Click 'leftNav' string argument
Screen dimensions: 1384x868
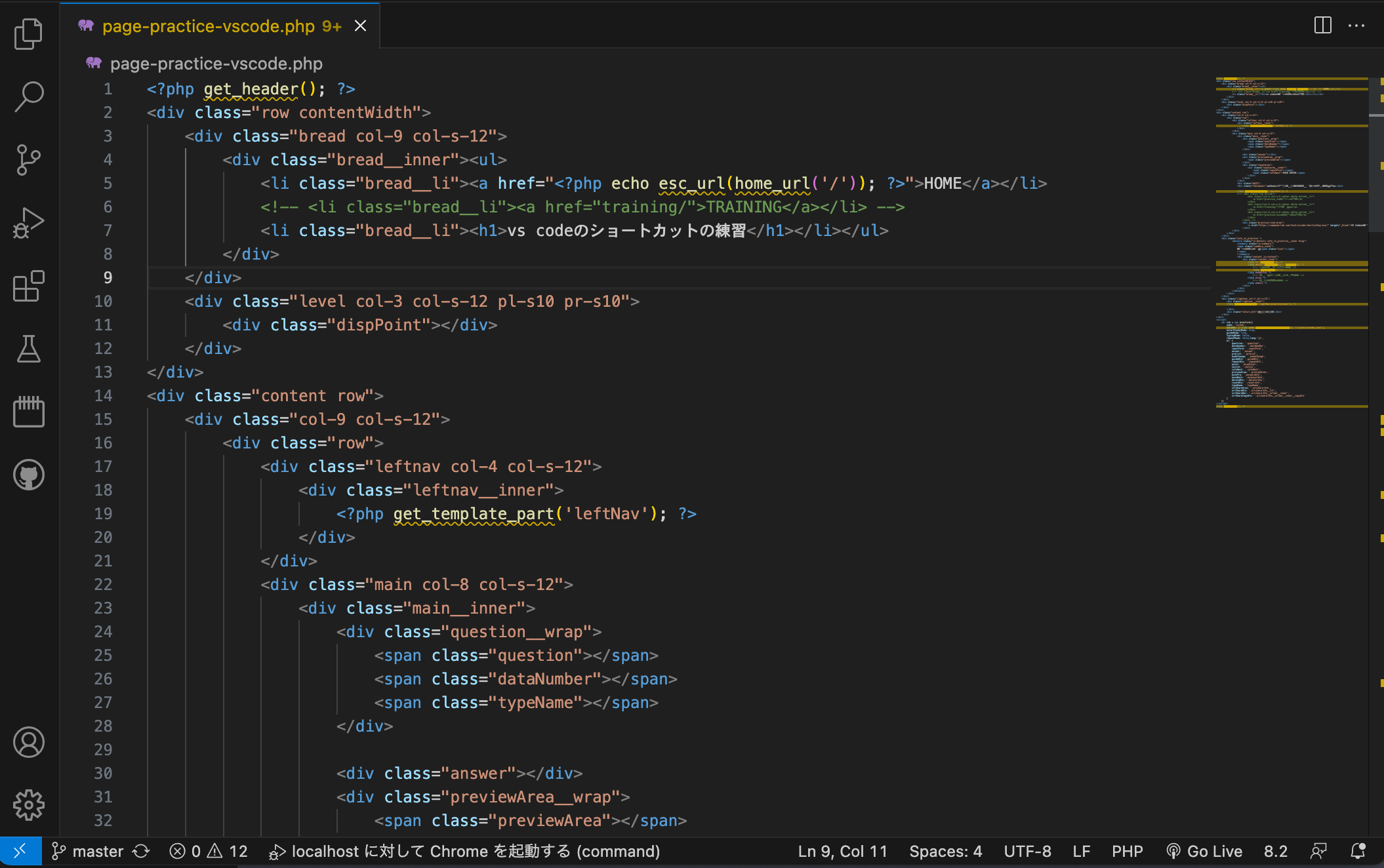pyautogui.click(x=607, y=513)
